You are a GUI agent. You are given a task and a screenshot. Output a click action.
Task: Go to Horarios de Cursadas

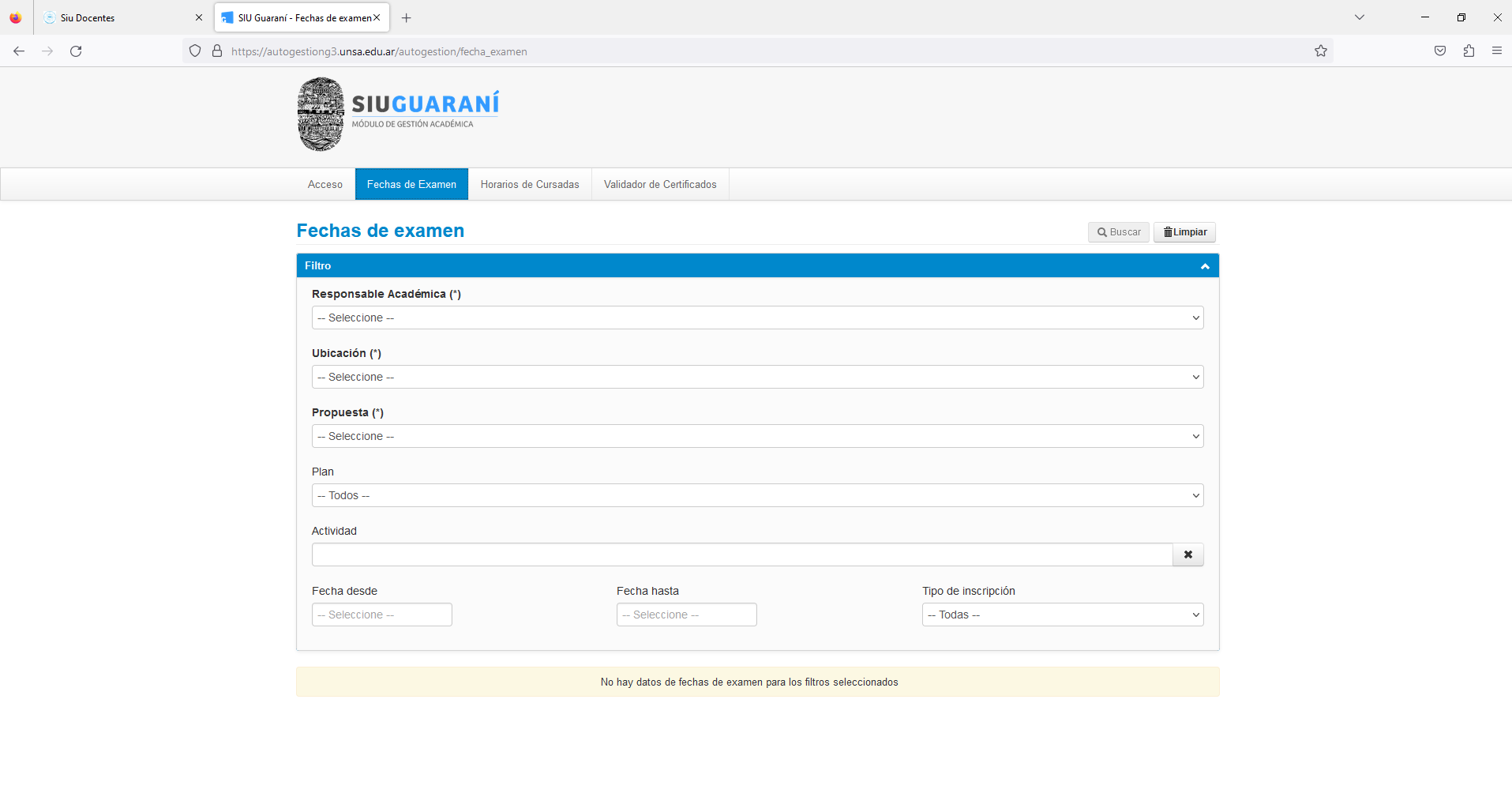pyautogui.click(x=530, y=184)
